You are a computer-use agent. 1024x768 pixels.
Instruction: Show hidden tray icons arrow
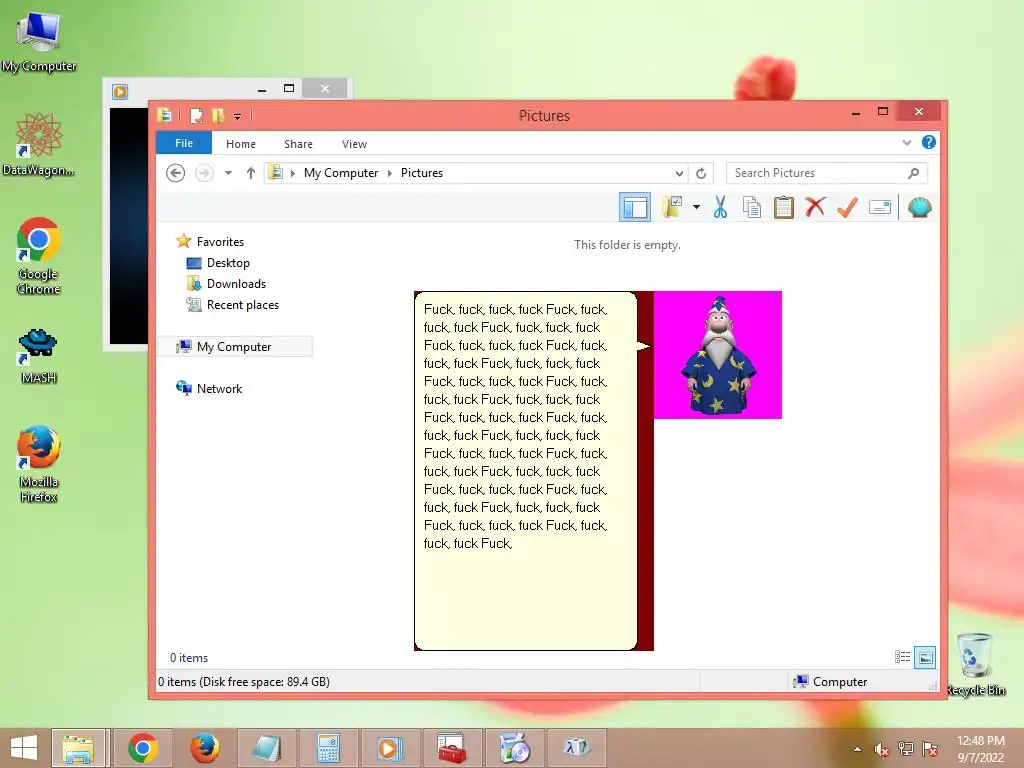click(857, 749)
